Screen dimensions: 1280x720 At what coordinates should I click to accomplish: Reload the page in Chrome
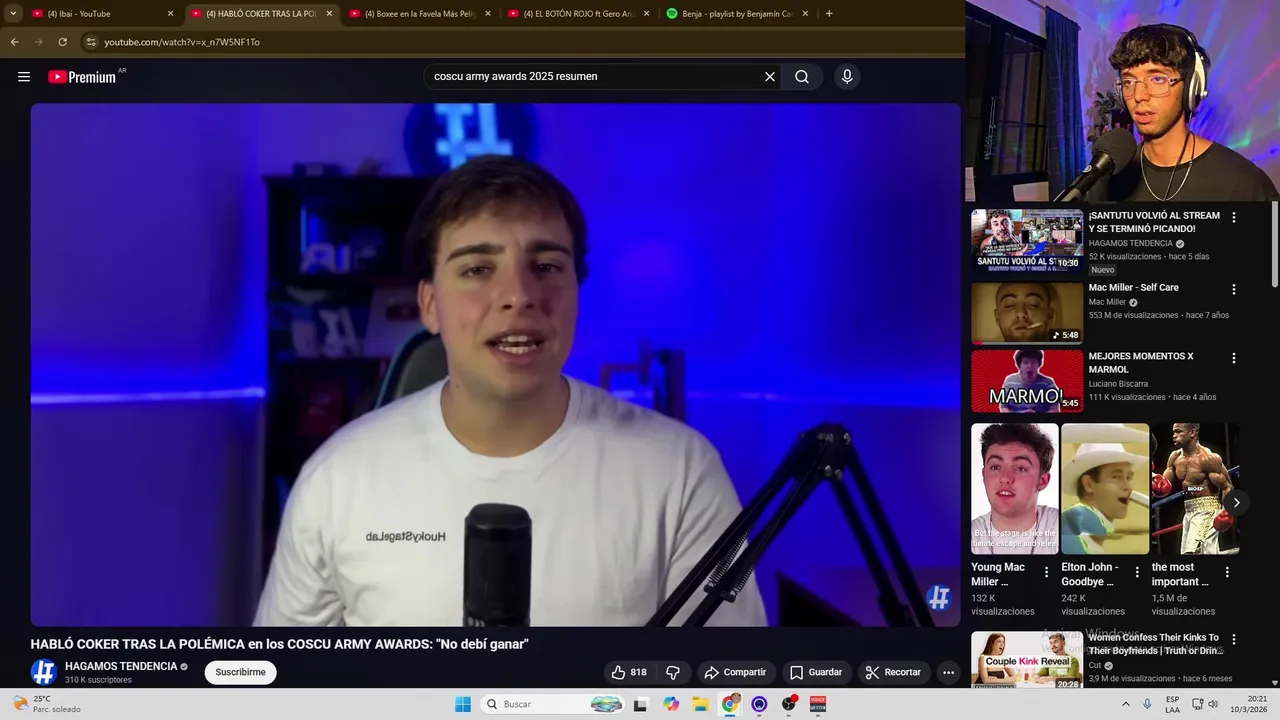(62, 42)
